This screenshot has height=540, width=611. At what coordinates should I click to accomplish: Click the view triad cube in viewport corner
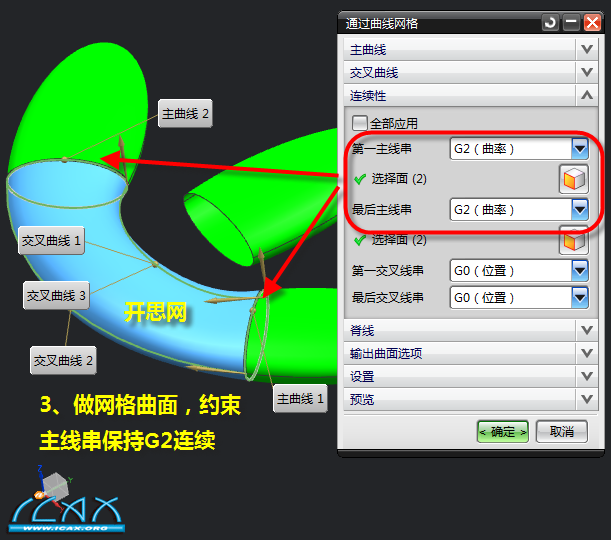[55, 485]
